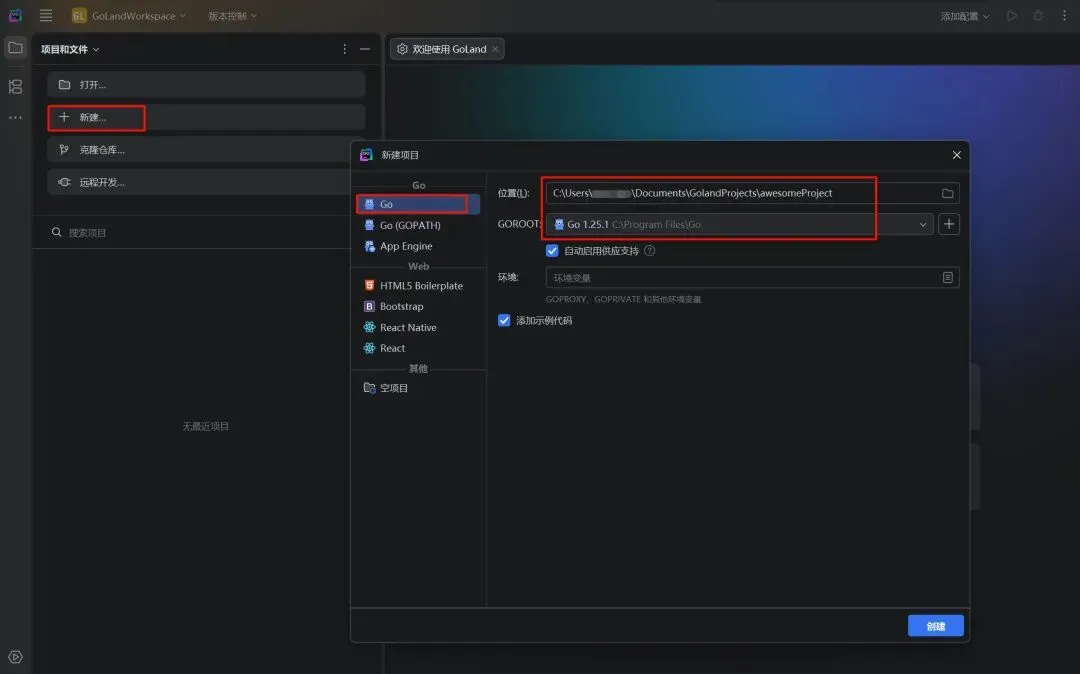Click the GoLand logo icon
The height and width of the screenshot is (674, 1080).
15,15
